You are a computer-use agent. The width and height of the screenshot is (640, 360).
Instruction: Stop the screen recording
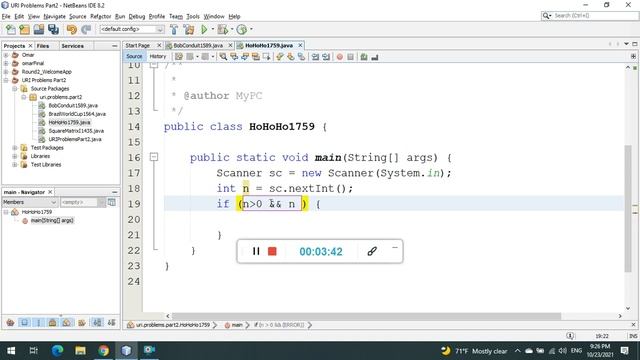point(272,251)
